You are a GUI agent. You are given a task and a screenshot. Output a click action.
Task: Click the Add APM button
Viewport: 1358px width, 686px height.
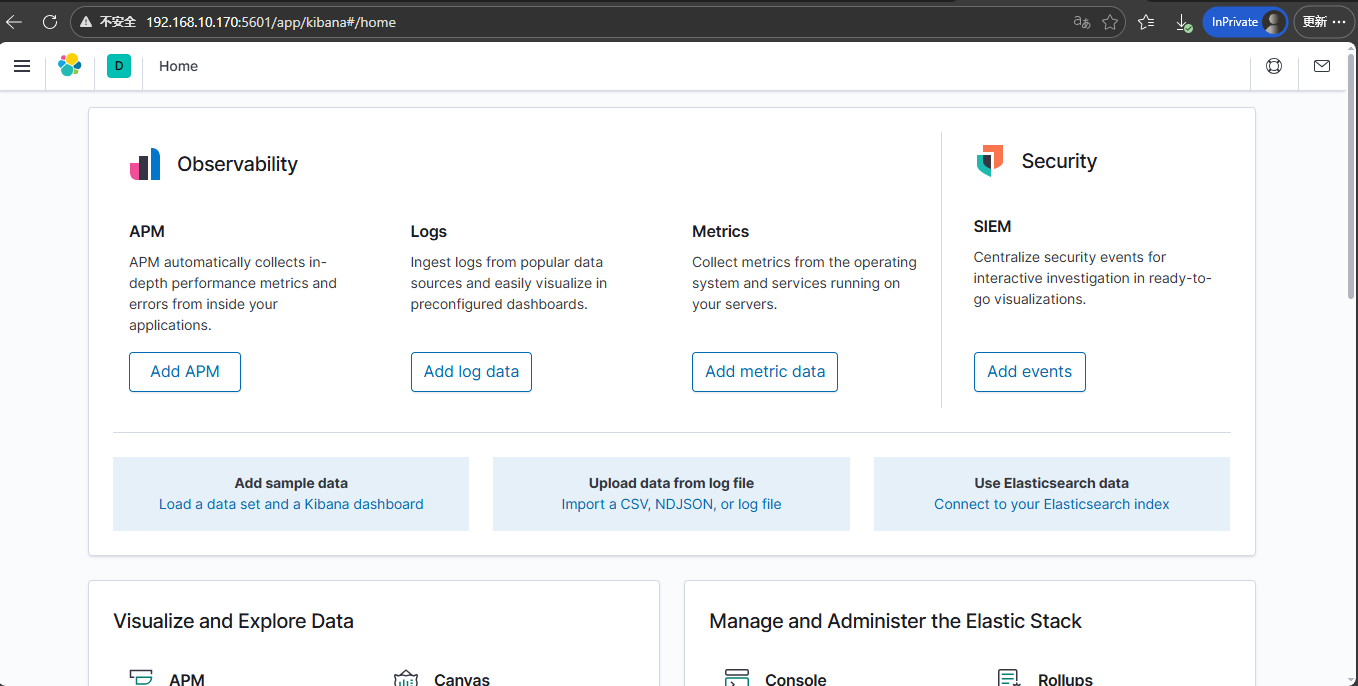[185, 372]
